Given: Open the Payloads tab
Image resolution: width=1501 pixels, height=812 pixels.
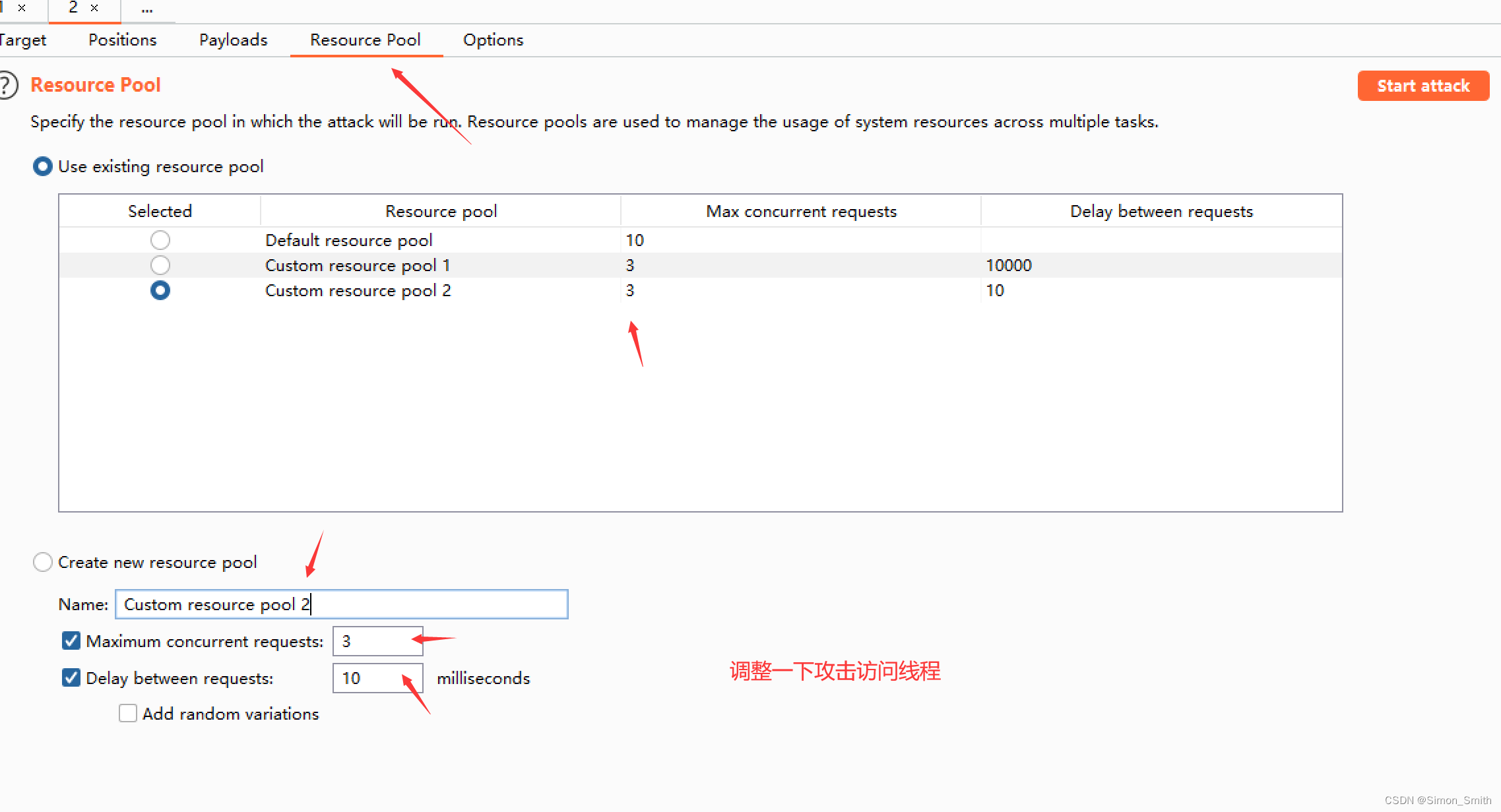Looking at the screenshot, I should coord(233,40).
